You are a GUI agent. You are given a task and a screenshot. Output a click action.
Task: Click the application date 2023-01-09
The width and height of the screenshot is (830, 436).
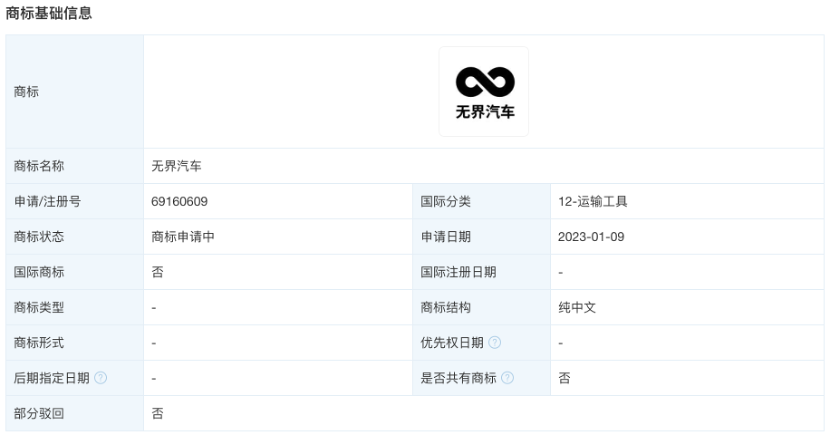591,237
